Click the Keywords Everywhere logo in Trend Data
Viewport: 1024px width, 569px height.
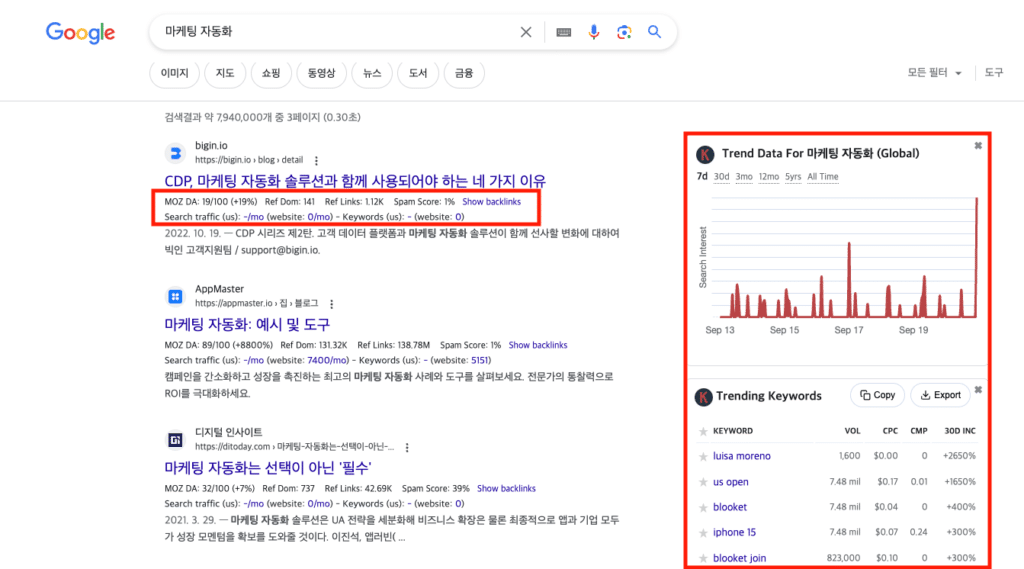[705, 154]
